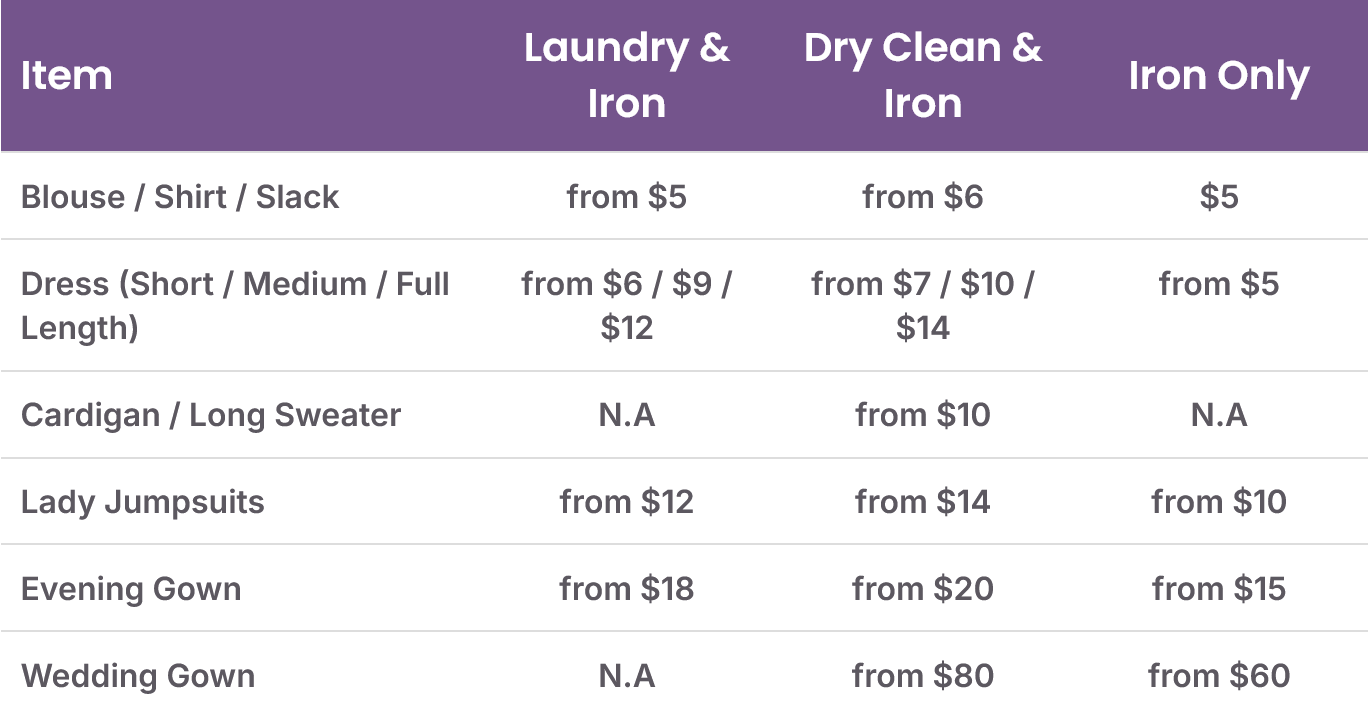Select the Iron Only column header
Image resolution: width=1368 pixels, height=718 pixels.
pyautogui.click(x=1219, y=76)
